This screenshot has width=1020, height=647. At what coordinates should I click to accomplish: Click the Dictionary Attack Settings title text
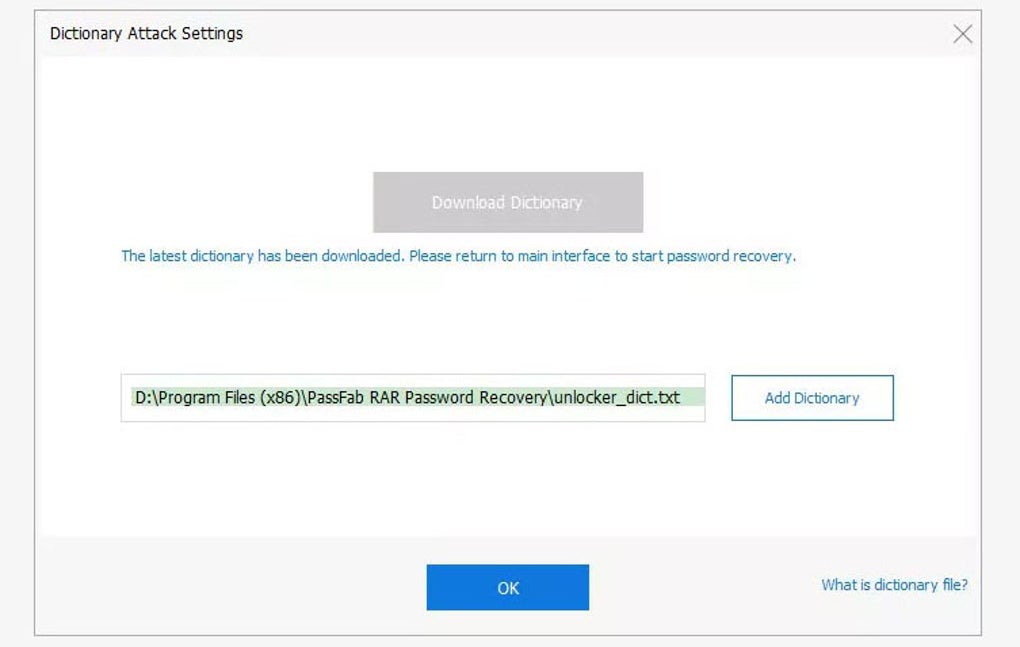pyautogui.click(x=145, y=33)
